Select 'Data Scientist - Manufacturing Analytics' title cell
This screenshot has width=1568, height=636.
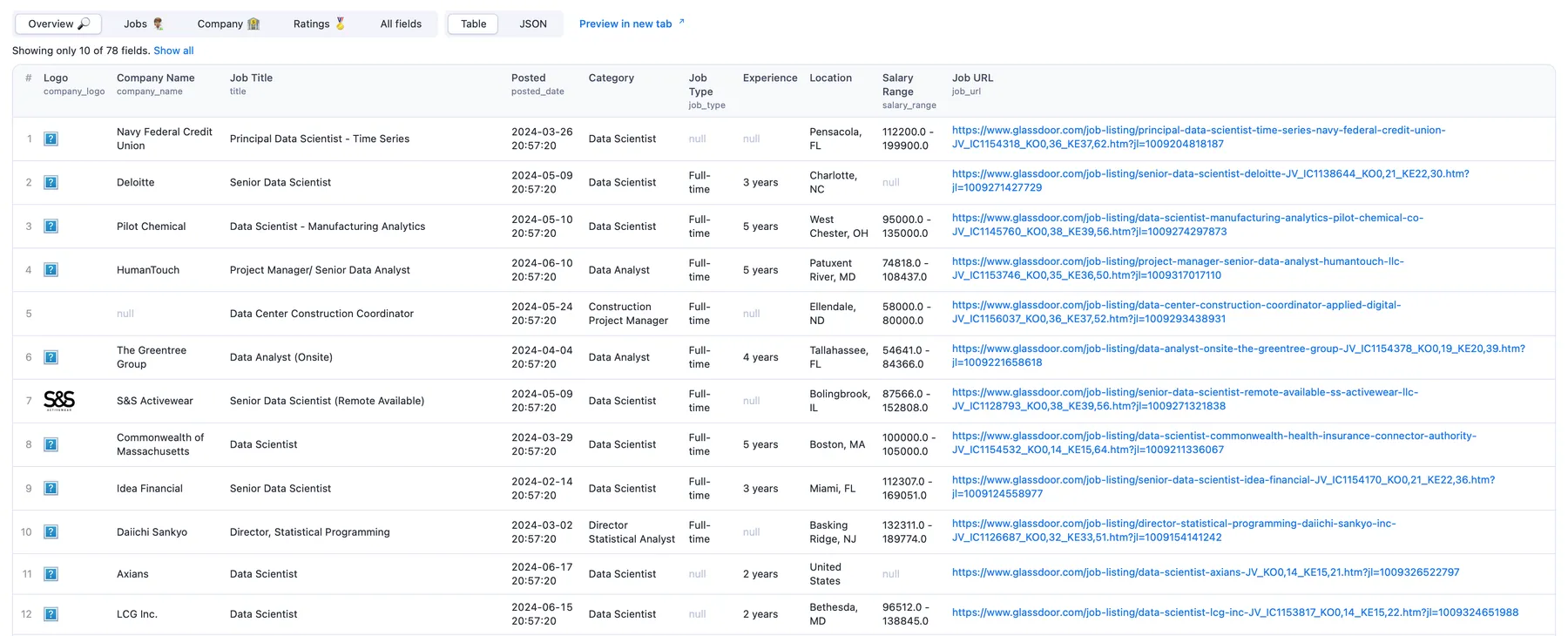click(x=328, y=227)
